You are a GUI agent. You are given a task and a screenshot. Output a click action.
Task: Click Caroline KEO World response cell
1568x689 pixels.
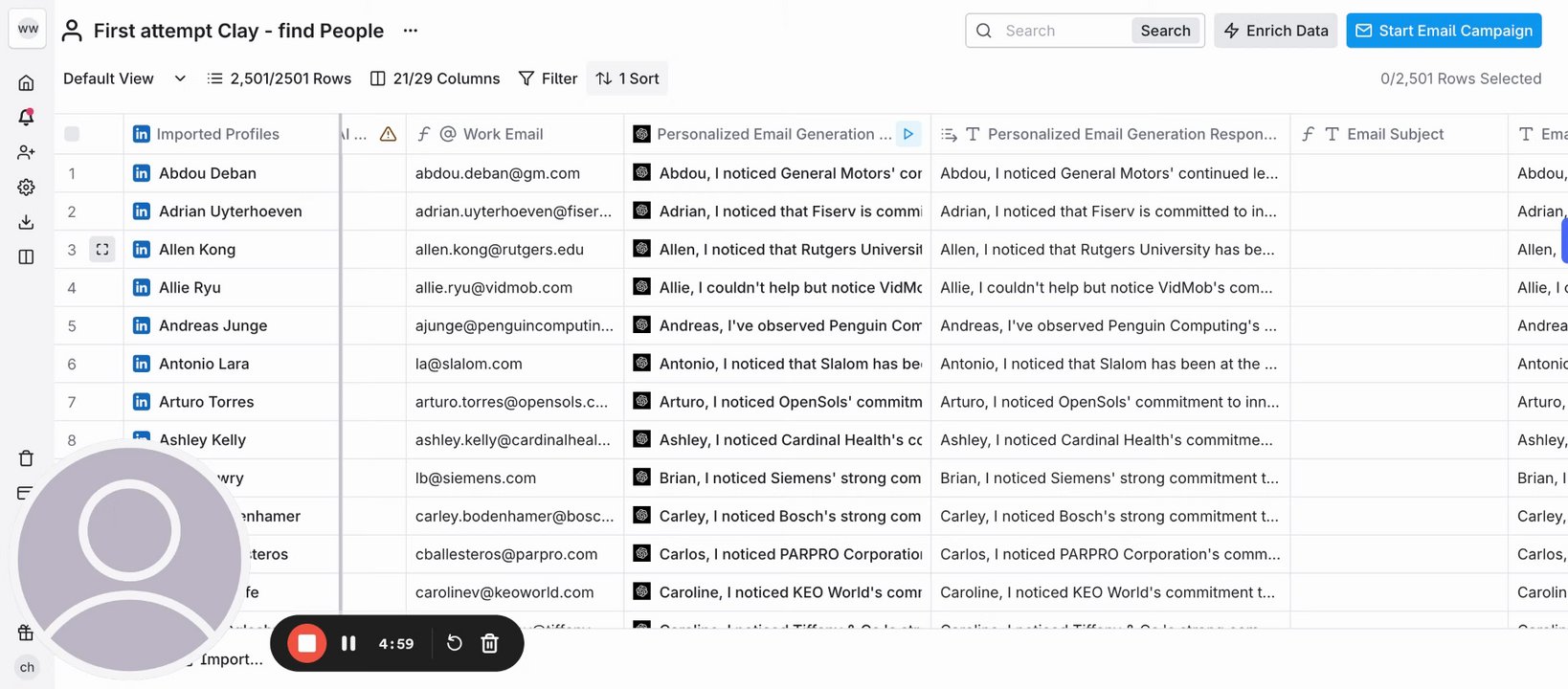(x=1110, y=593)
